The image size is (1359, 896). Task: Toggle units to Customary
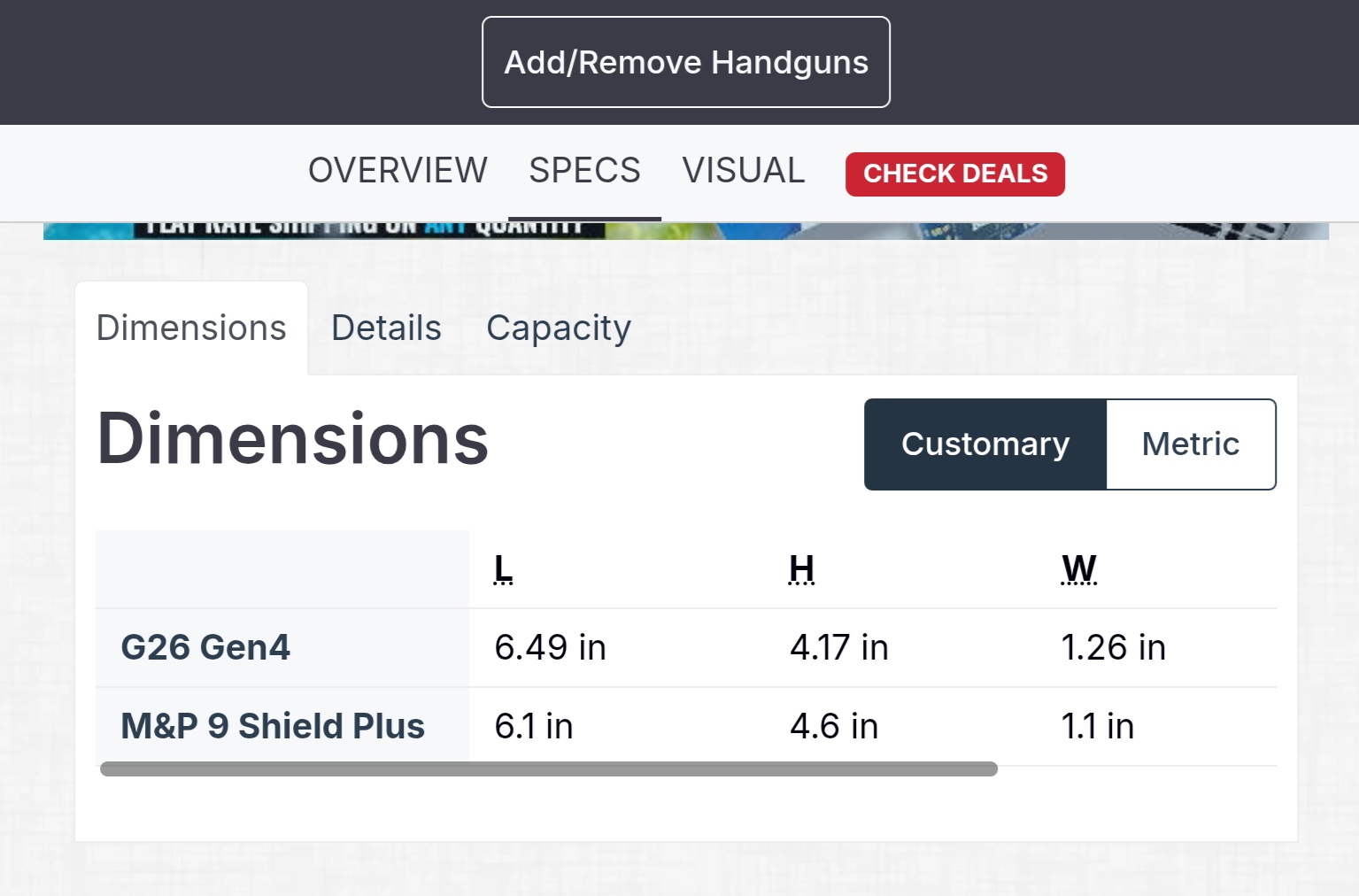pos(985,444)
